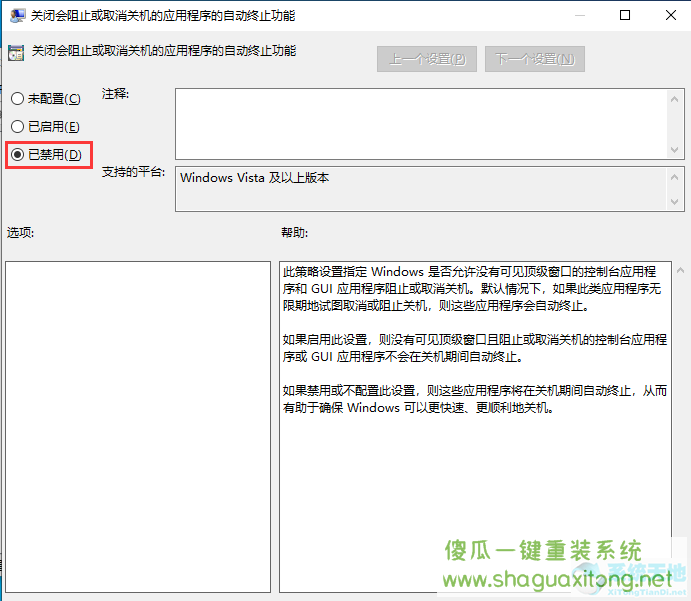Image resolution: width=691 pixels, height=601 pixels.
Task: Click the 选项 label
Action: click(x=20, y=232)
